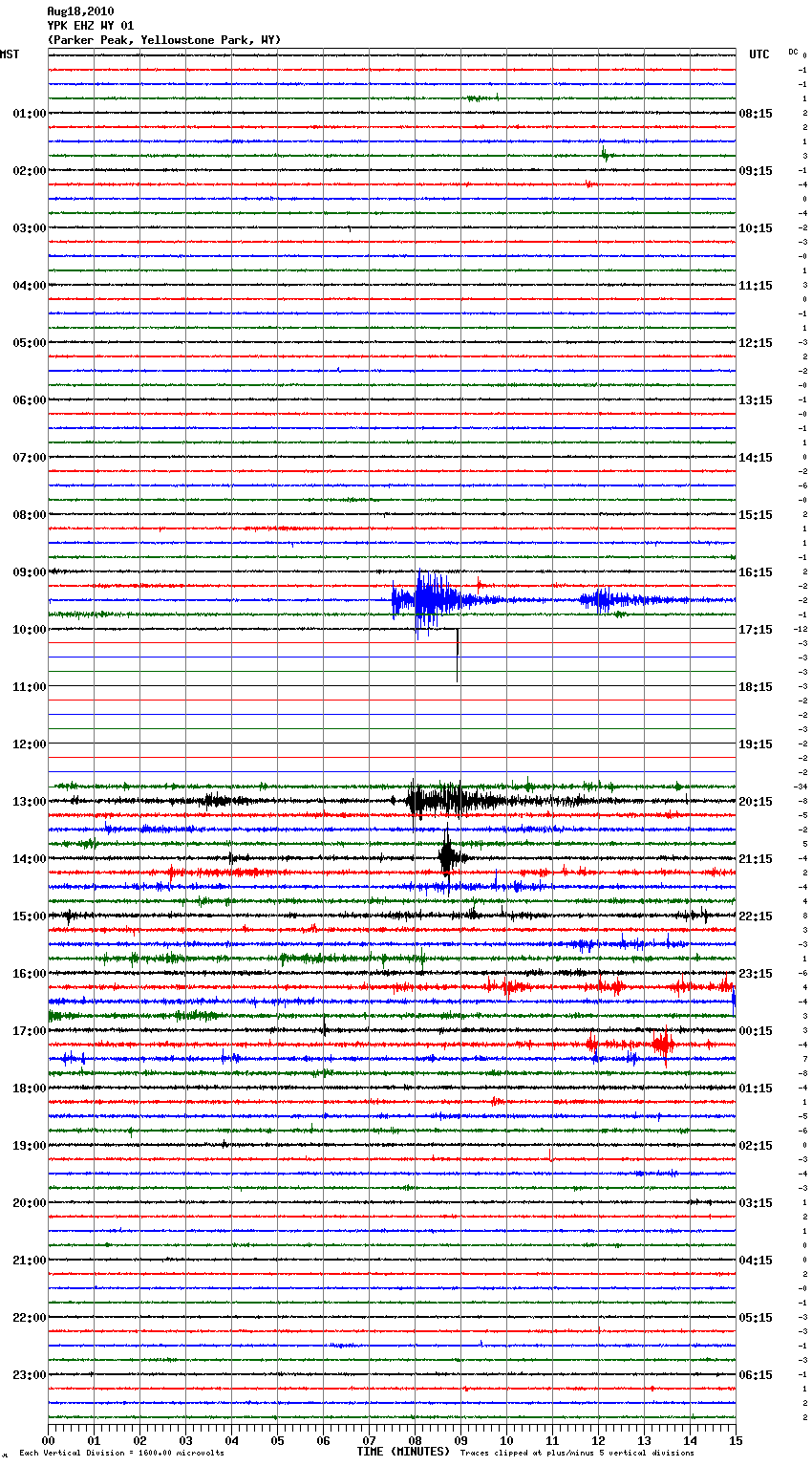The width and height of the screenshot is (812, 1466).
Task: Select the 23:00 MST time label
Action: 30,1375
